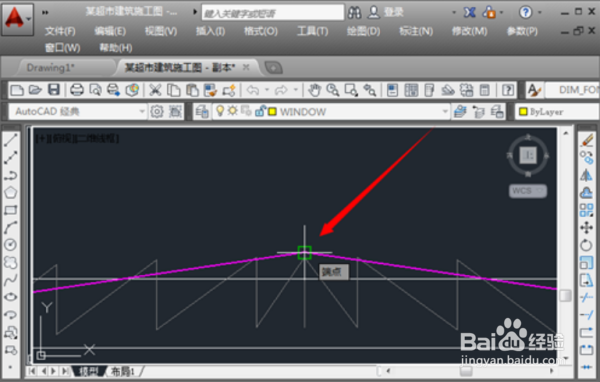
Task: Click the Undo arrow icon
Action: pos(253,90)
